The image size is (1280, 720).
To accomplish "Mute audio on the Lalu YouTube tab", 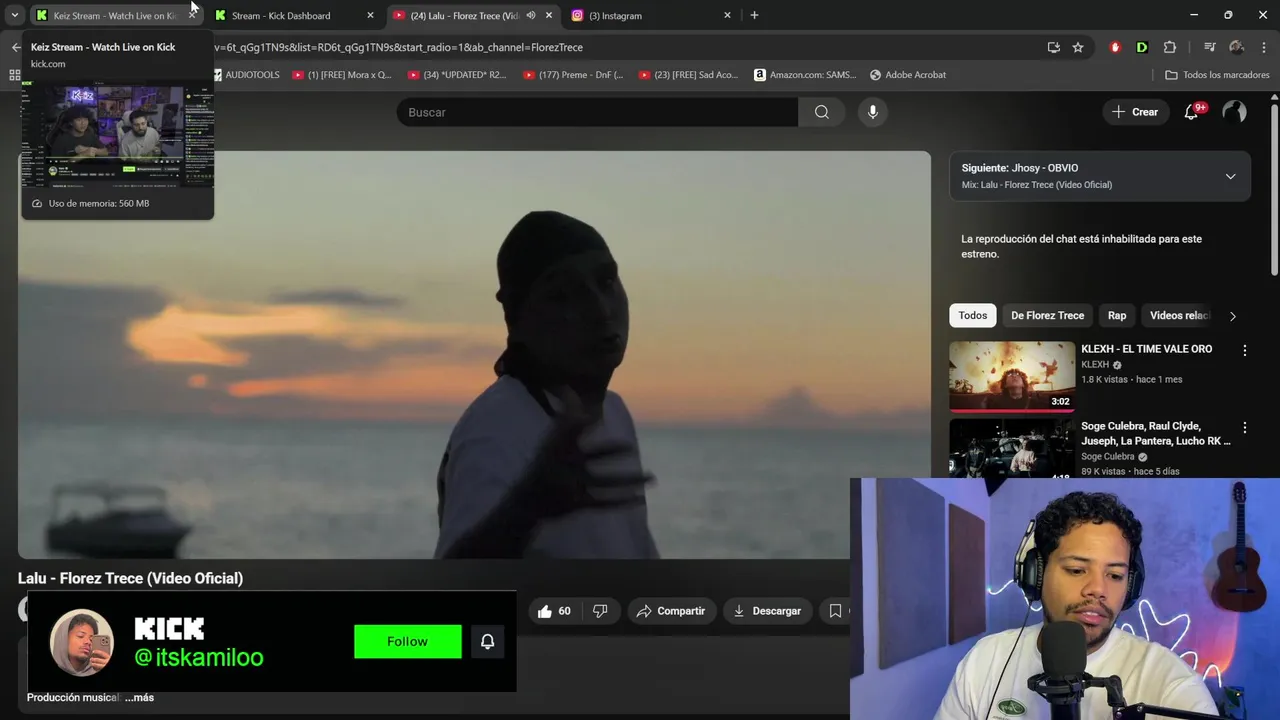I will pos(531,15).
